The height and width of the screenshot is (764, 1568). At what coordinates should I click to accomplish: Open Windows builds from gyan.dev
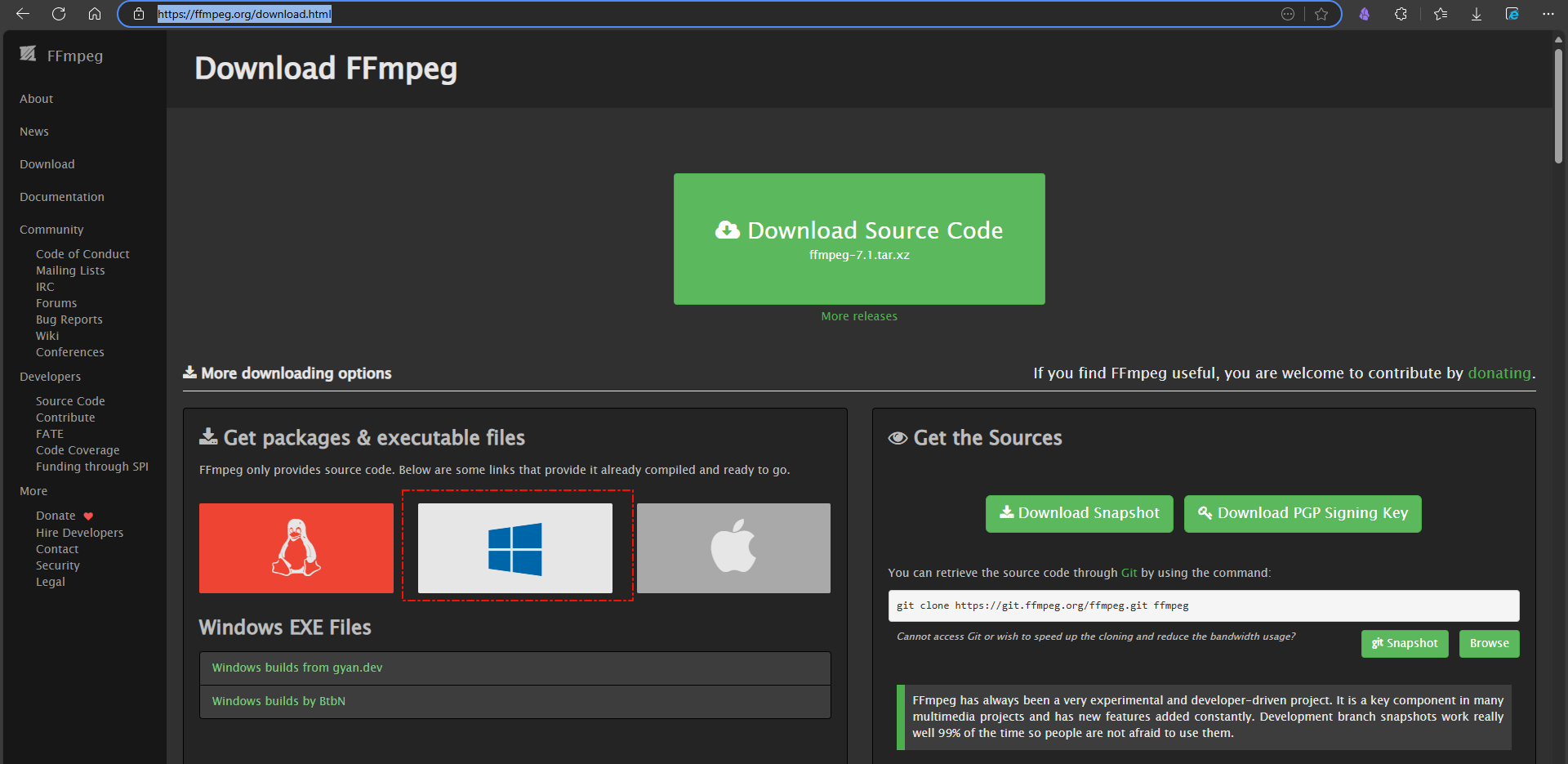click(297, 668)
